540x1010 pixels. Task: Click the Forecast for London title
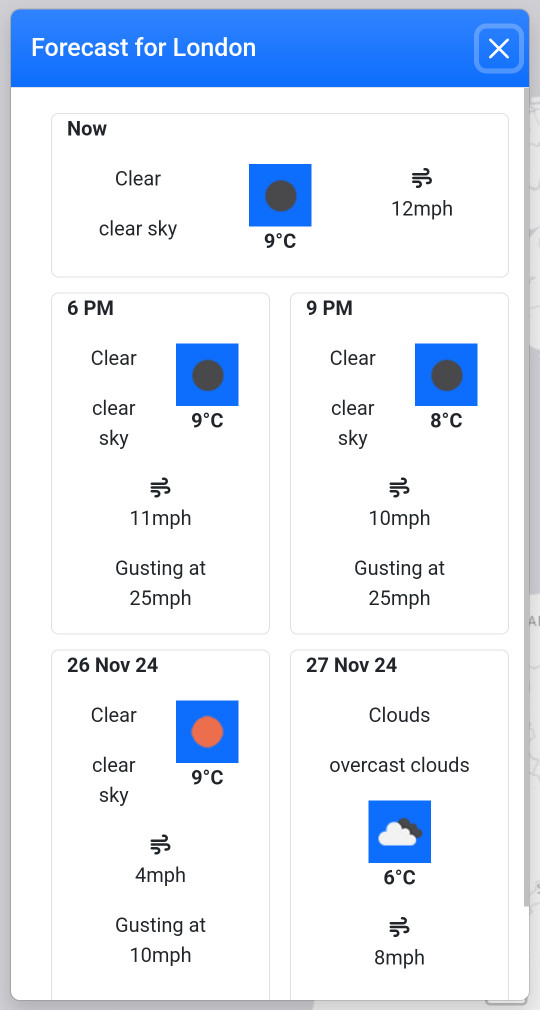pyautogui.click(x=144, y=48)
